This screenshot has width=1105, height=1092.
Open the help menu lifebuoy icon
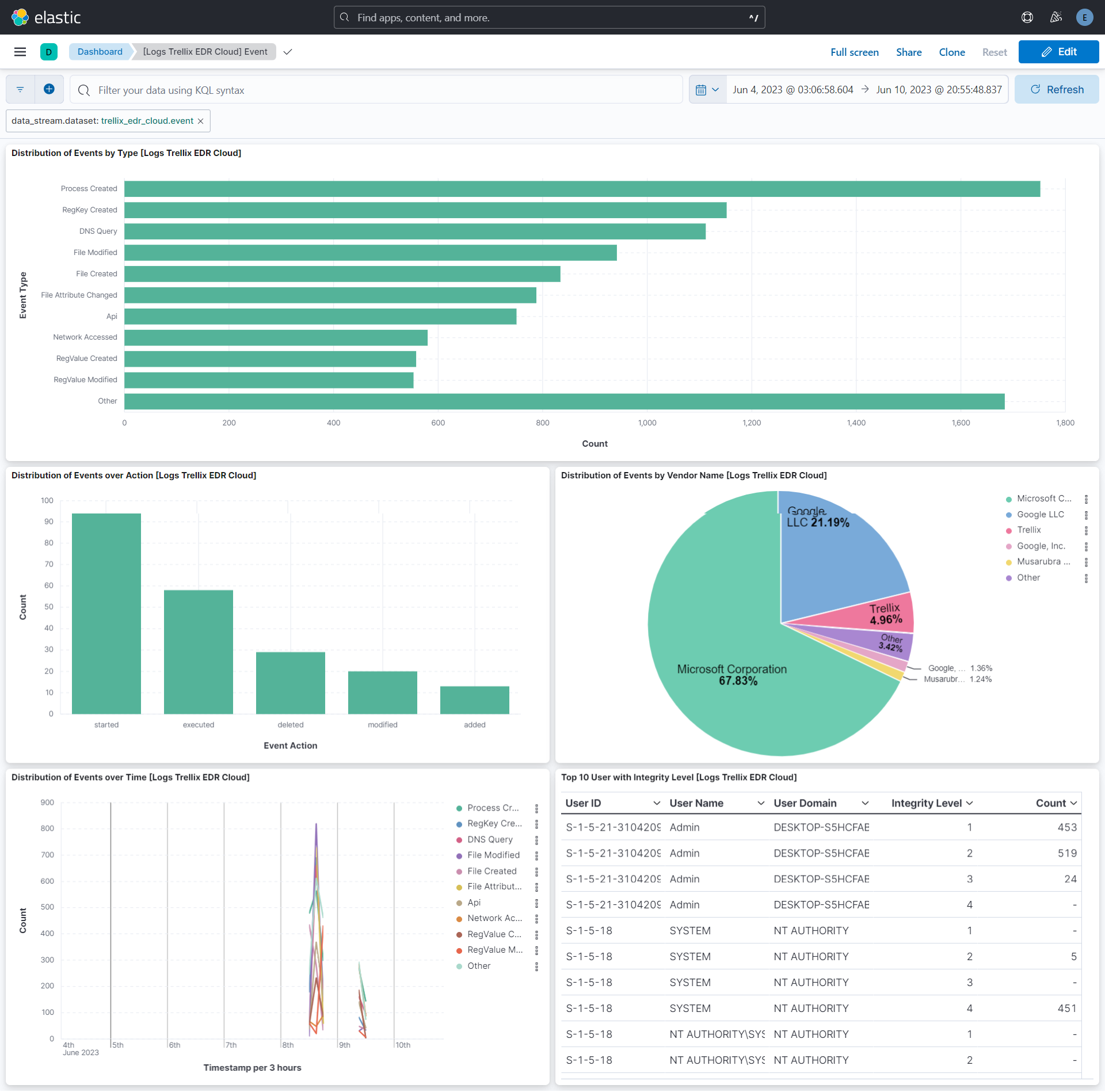1027,17
